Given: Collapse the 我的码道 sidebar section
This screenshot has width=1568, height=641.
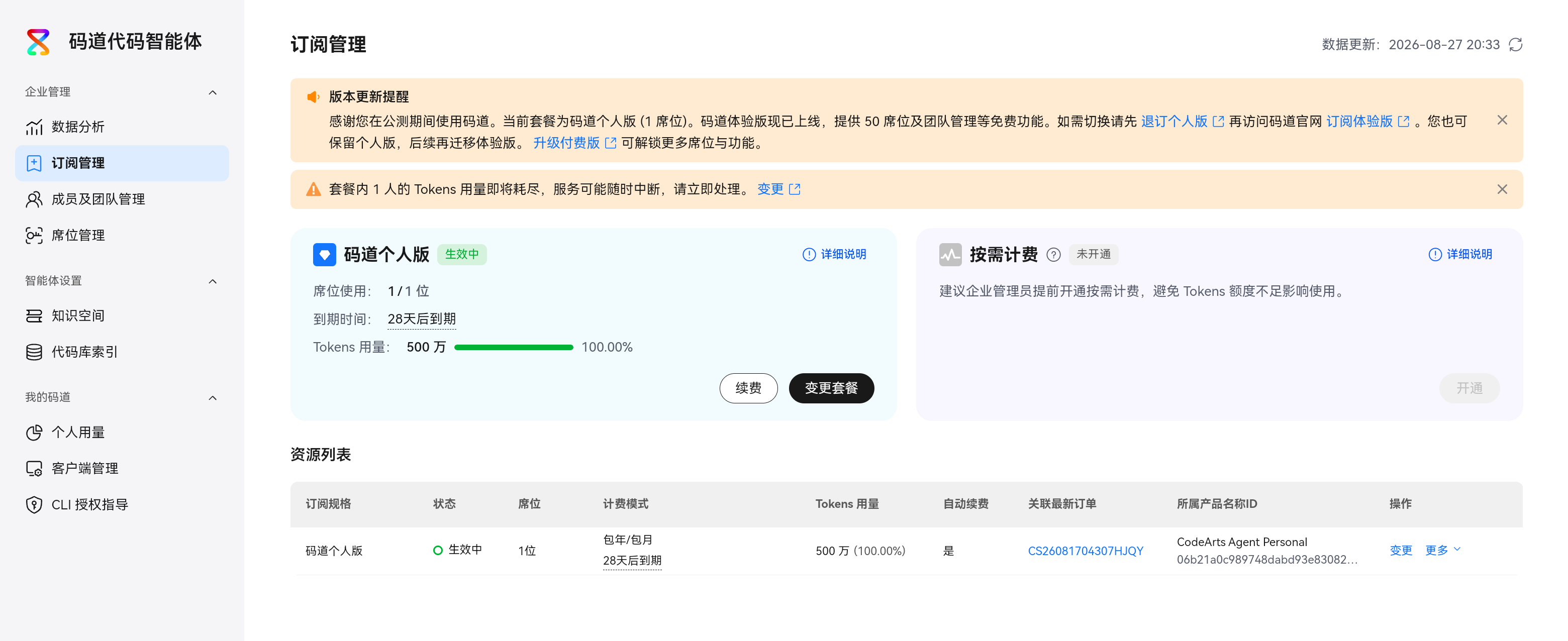Looking at the screenshot, I should 213,398.
